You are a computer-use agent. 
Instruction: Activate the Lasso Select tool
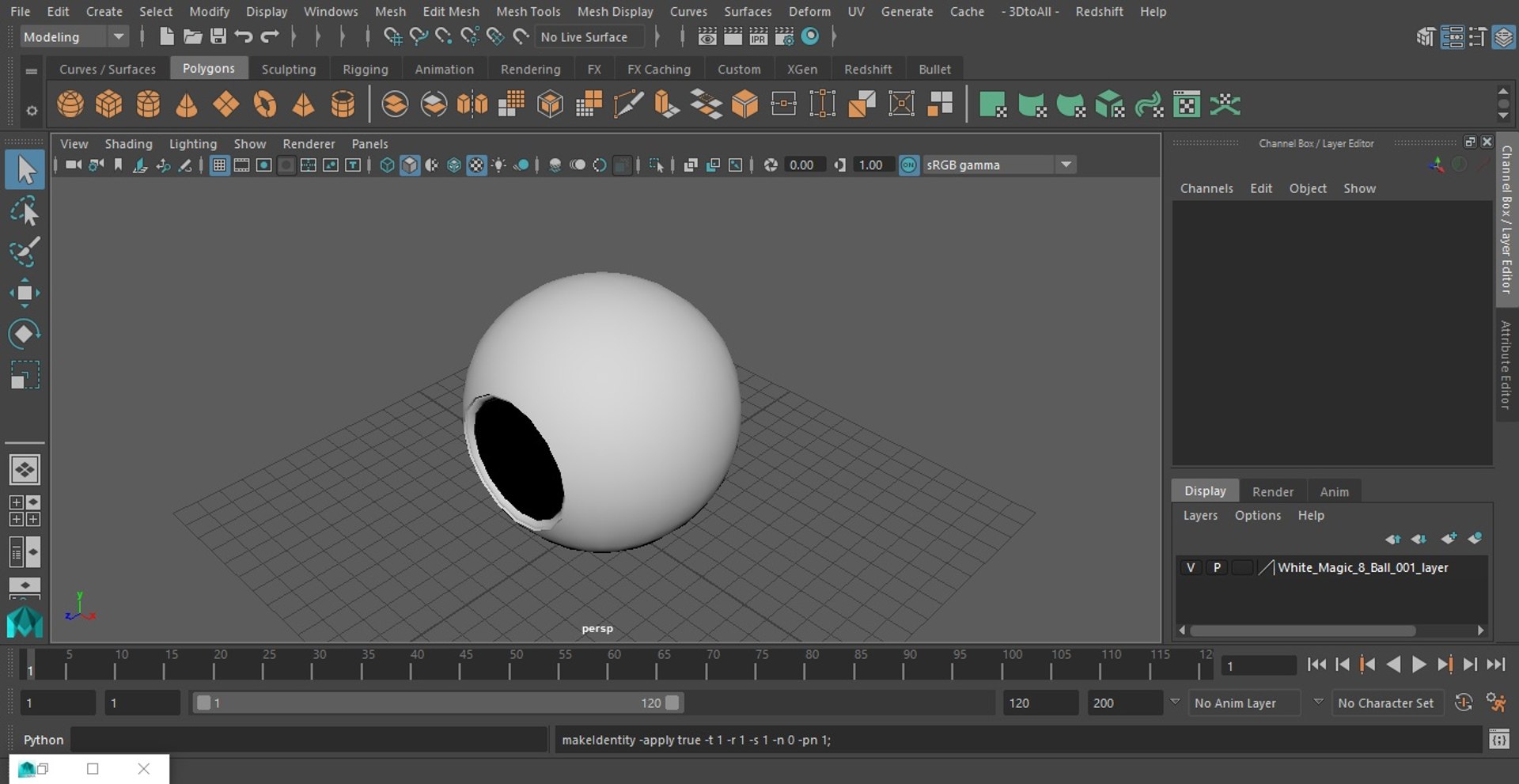[25, 212]
